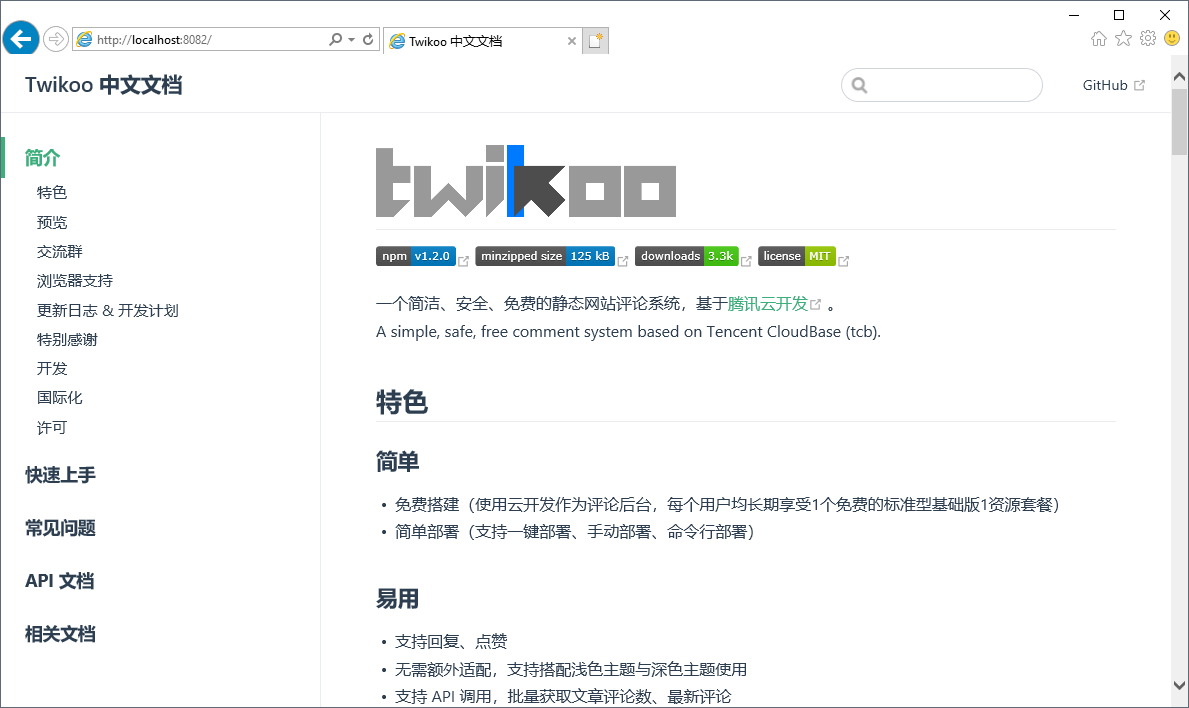
Task: Jump to 特色 sidebar entry
Action: pos(52,193)
